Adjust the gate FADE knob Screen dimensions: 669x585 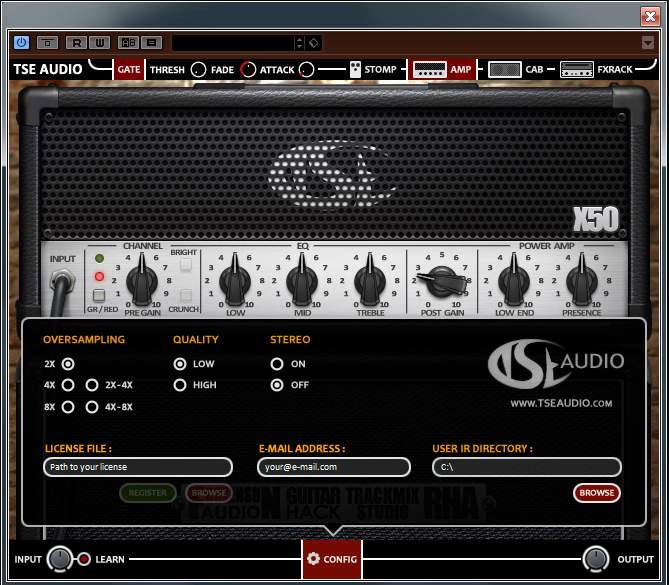tap(248, 70)
